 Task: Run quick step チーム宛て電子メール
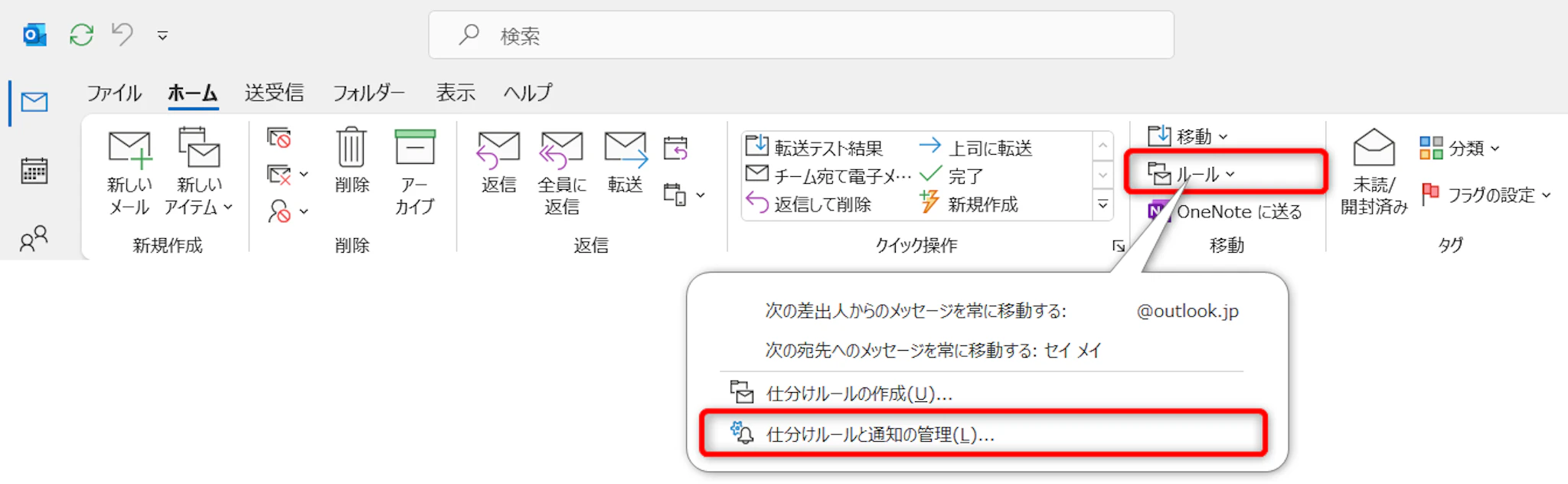coord(828,175)
